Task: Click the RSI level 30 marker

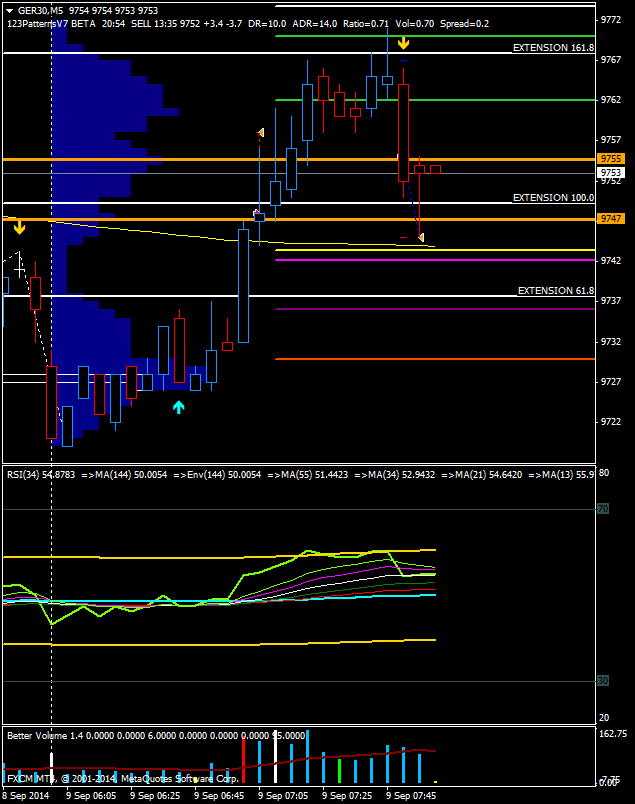Action: tap(602, 681)
